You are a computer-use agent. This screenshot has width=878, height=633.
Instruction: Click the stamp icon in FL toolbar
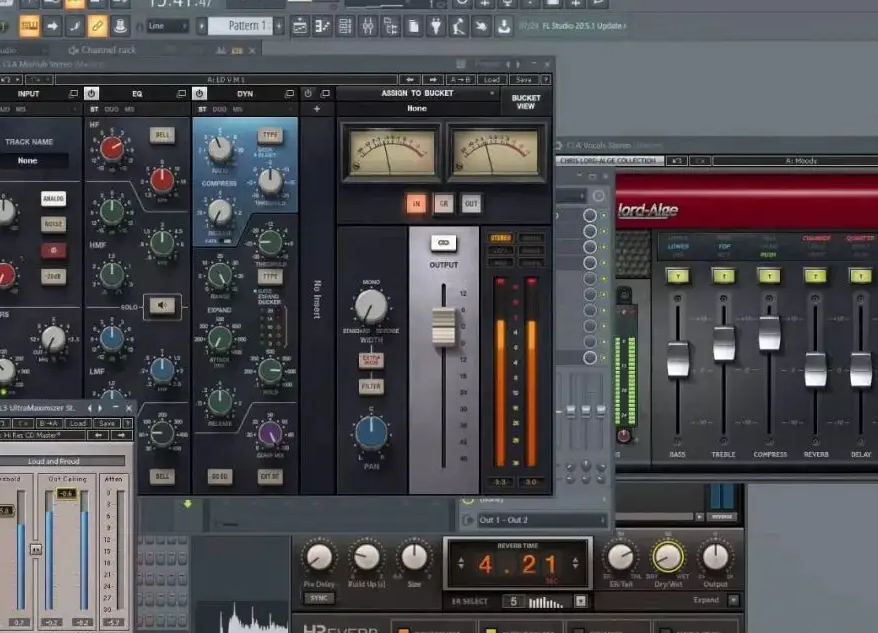click(x=120, y=26)
